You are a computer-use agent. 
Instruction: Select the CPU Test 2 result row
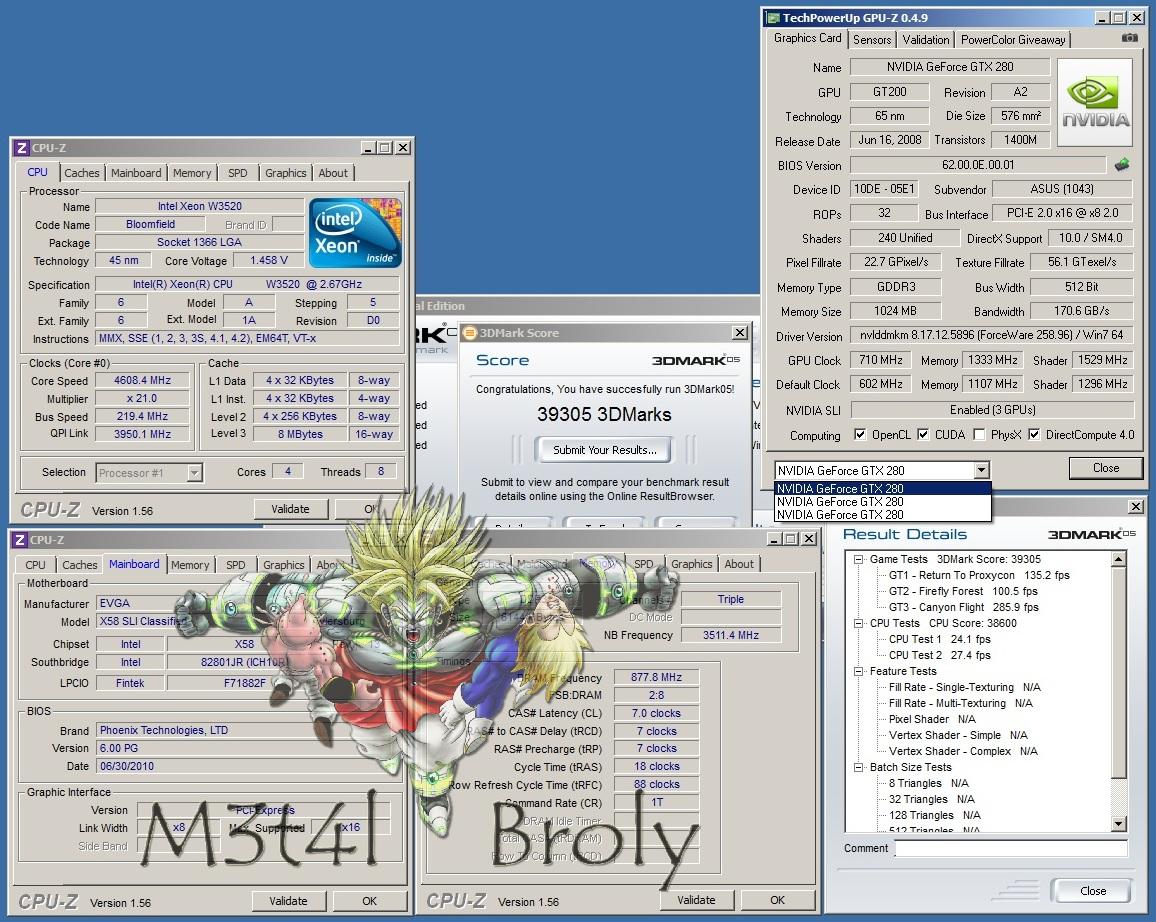tap(939, 655)
